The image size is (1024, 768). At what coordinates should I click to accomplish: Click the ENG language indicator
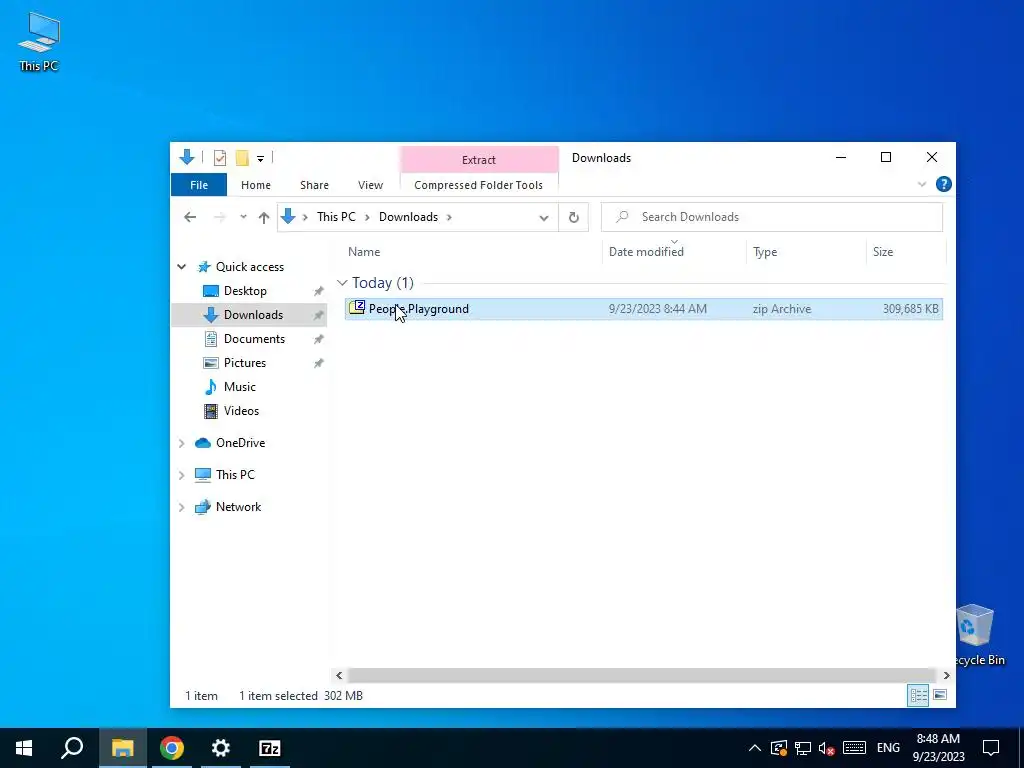[x=888, y=748]
